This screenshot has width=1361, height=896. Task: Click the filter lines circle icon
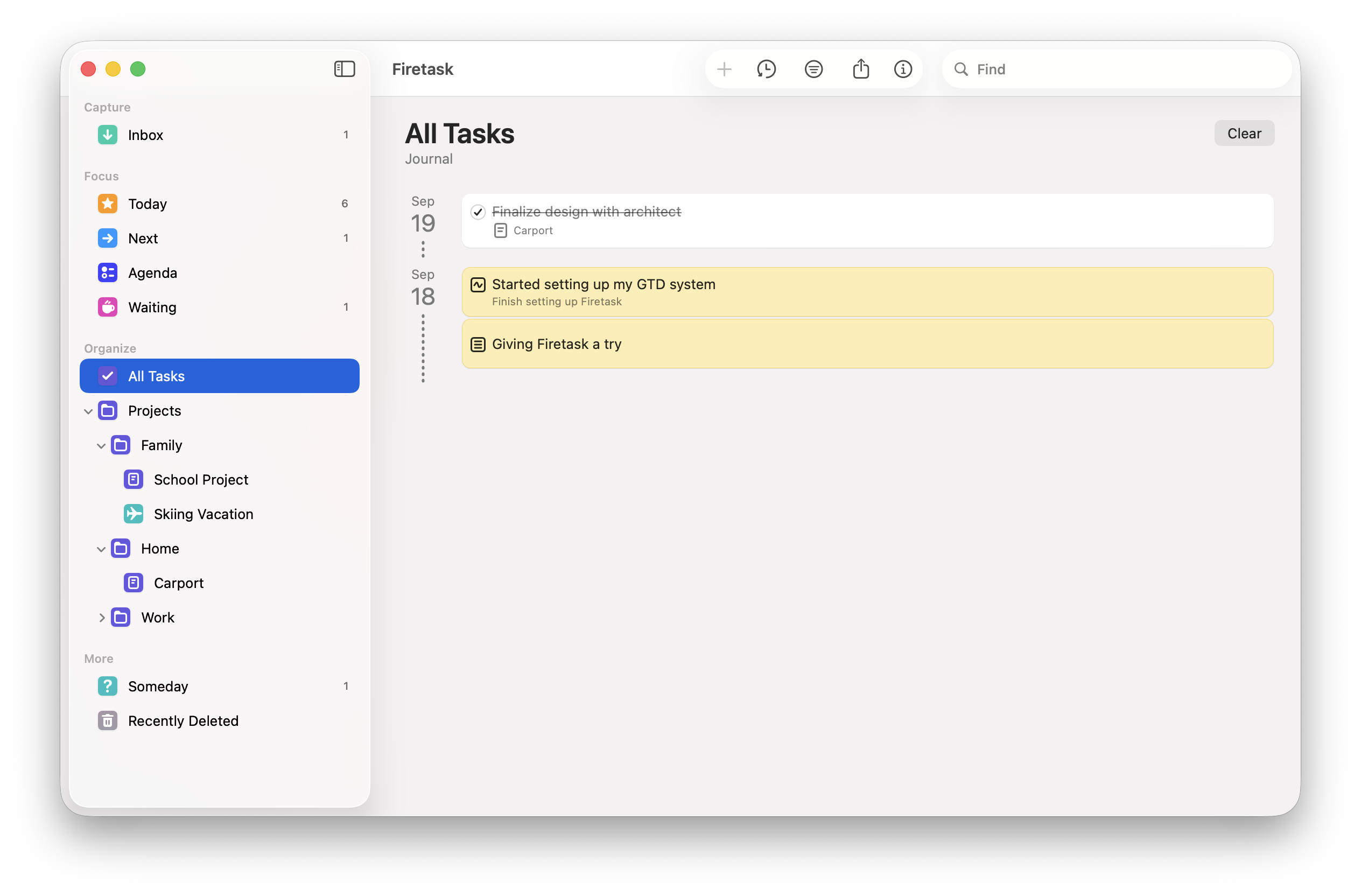[x=813, y=69]
